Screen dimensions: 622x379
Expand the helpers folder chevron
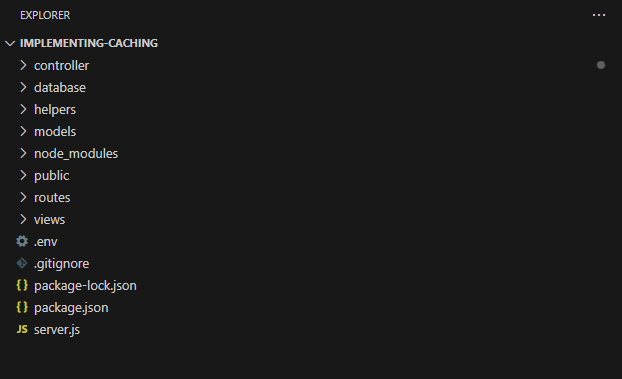pos(23,109)
